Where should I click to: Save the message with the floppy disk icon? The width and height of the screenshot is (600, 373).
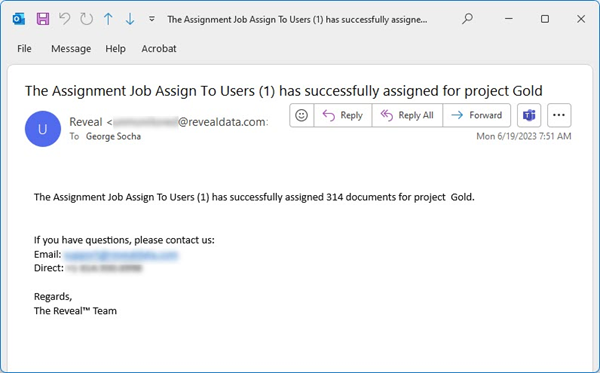[x=43, y=19]
